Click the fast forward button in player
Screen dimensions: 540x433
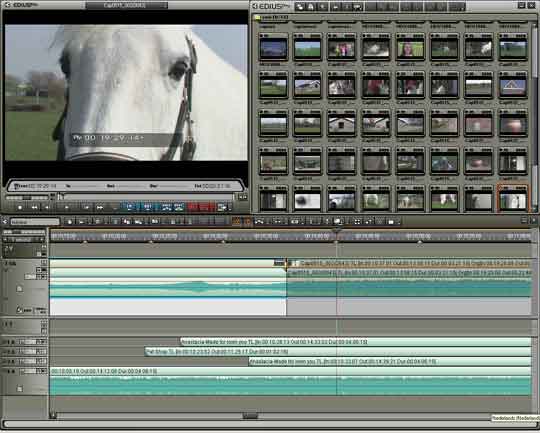[100, 207]
